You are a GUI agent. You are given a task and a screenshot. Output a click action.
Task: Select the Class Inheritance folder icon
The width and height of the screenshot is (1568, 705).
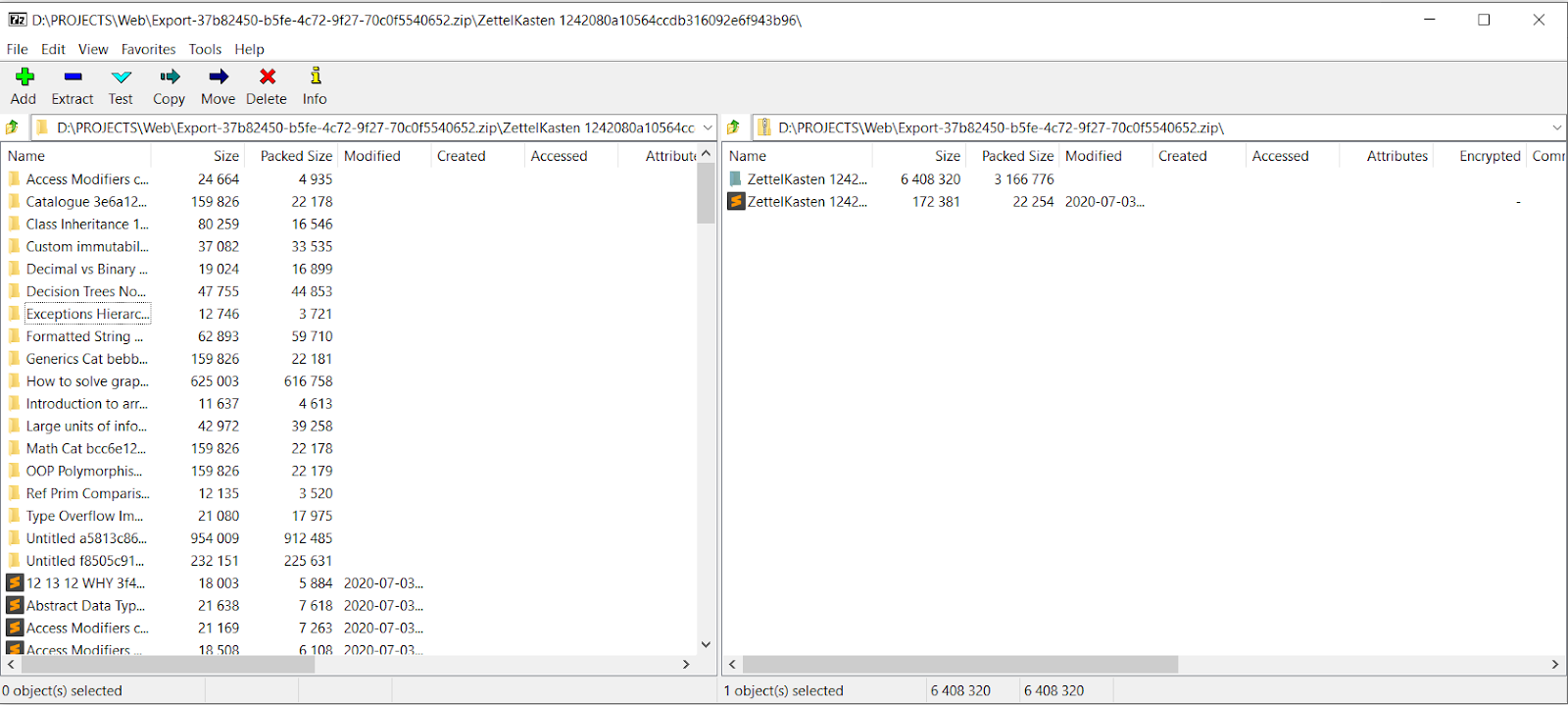tap(14, 224)
